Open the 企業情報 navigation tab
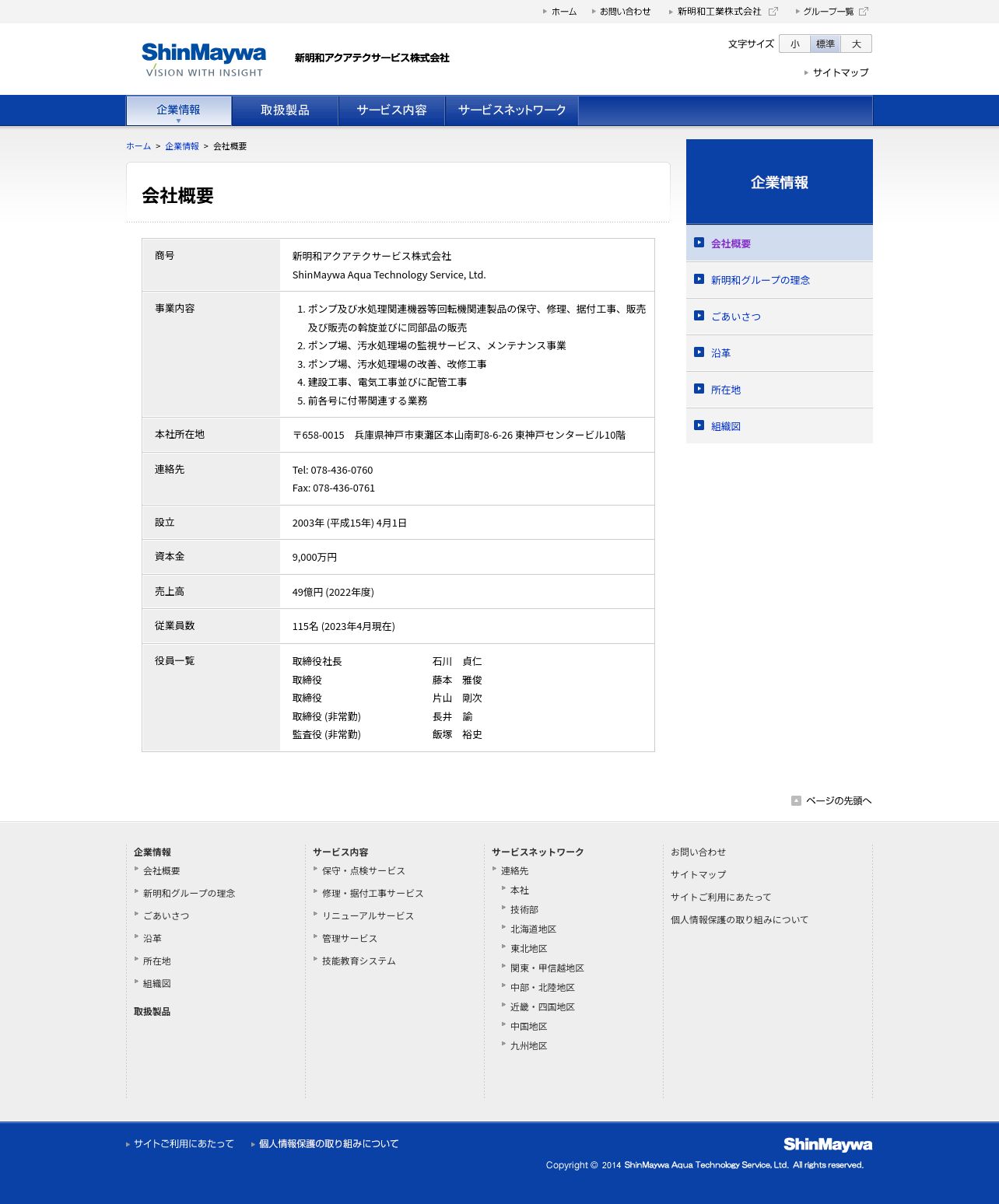This screenshot has height=1204, width=999. pos(179,110)
